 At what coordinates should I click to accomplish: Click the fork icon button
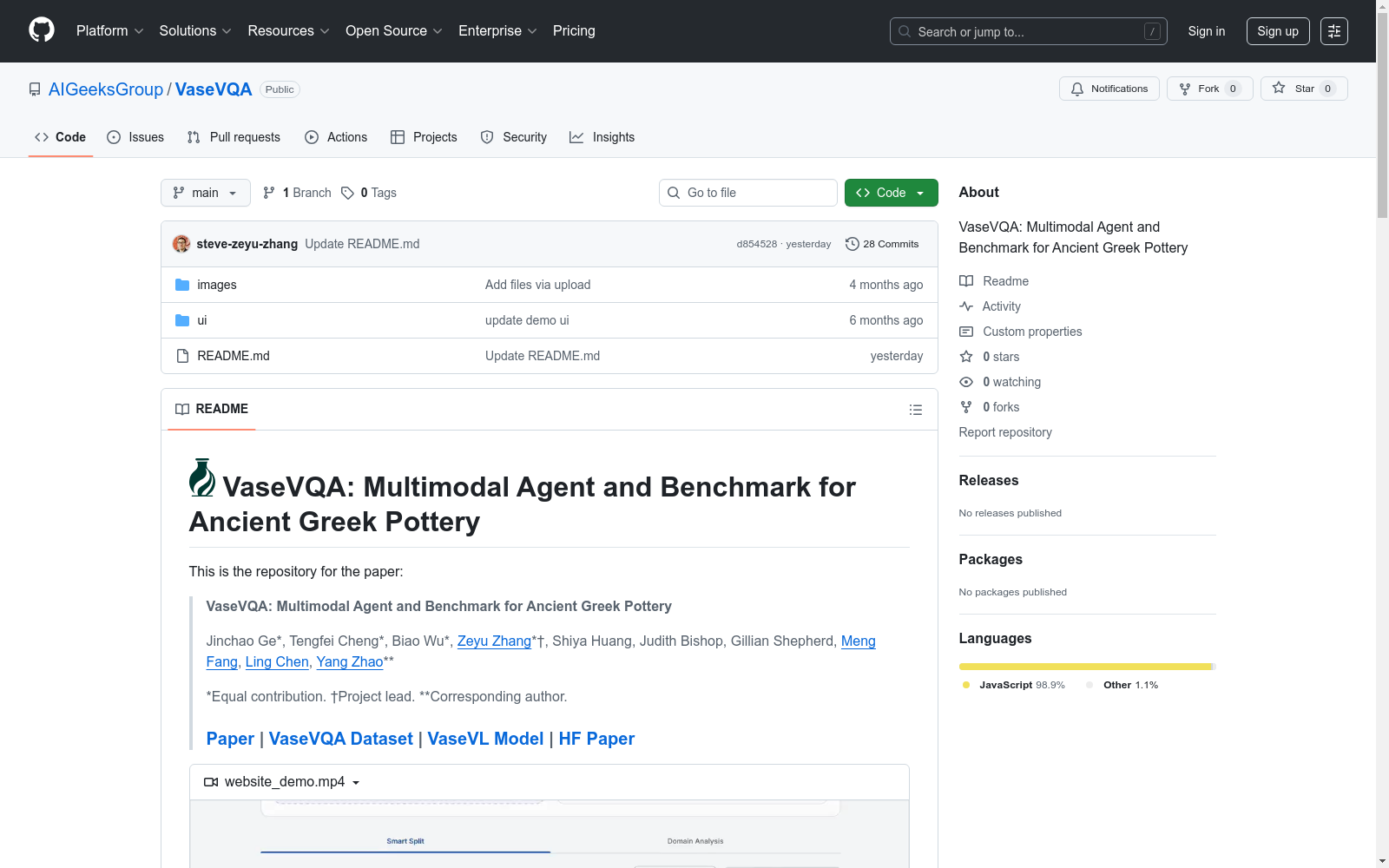1185,89
